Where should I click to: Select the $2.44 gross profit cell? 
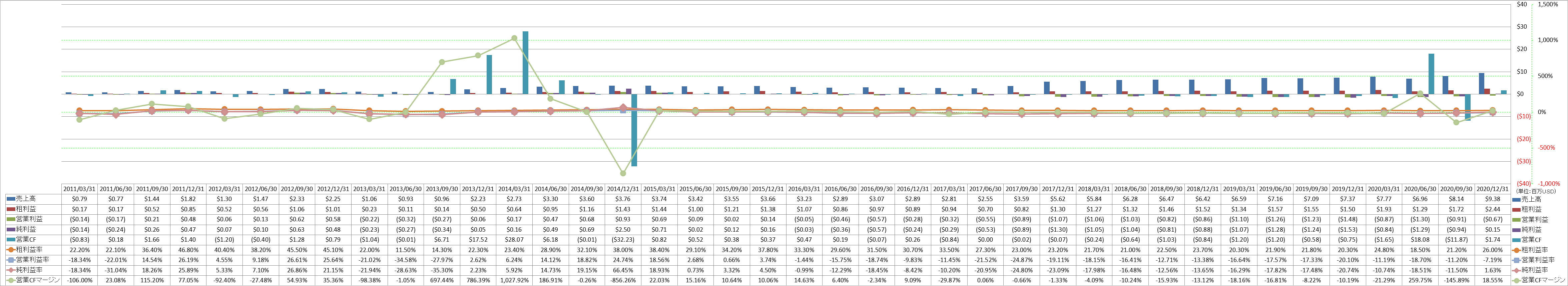(1493, 209)
